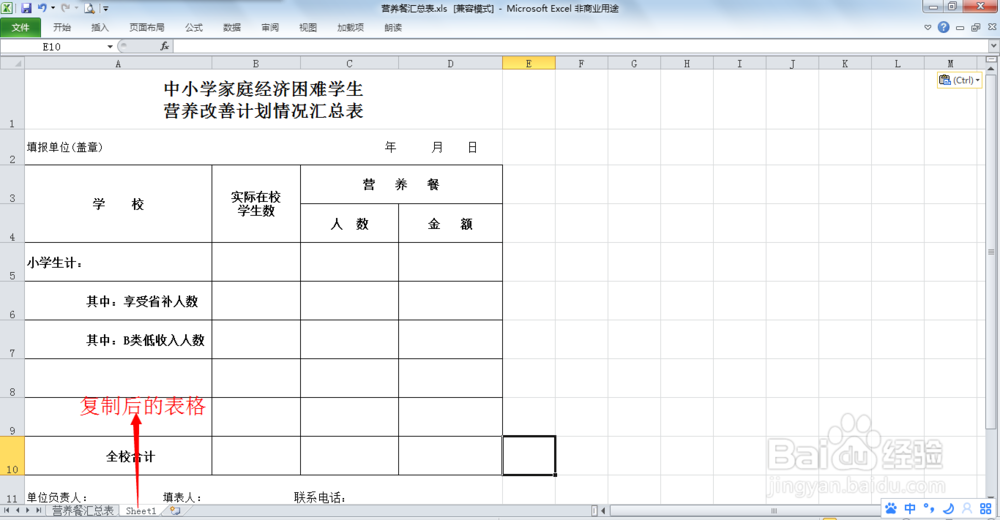Restore the workbook window inside Excel
This screenshot has height=520, width=1000.
click(976, 27)
